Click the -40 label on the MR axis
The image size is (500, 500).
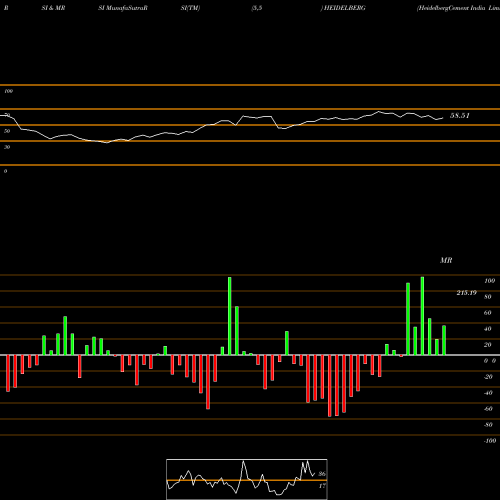488,393
